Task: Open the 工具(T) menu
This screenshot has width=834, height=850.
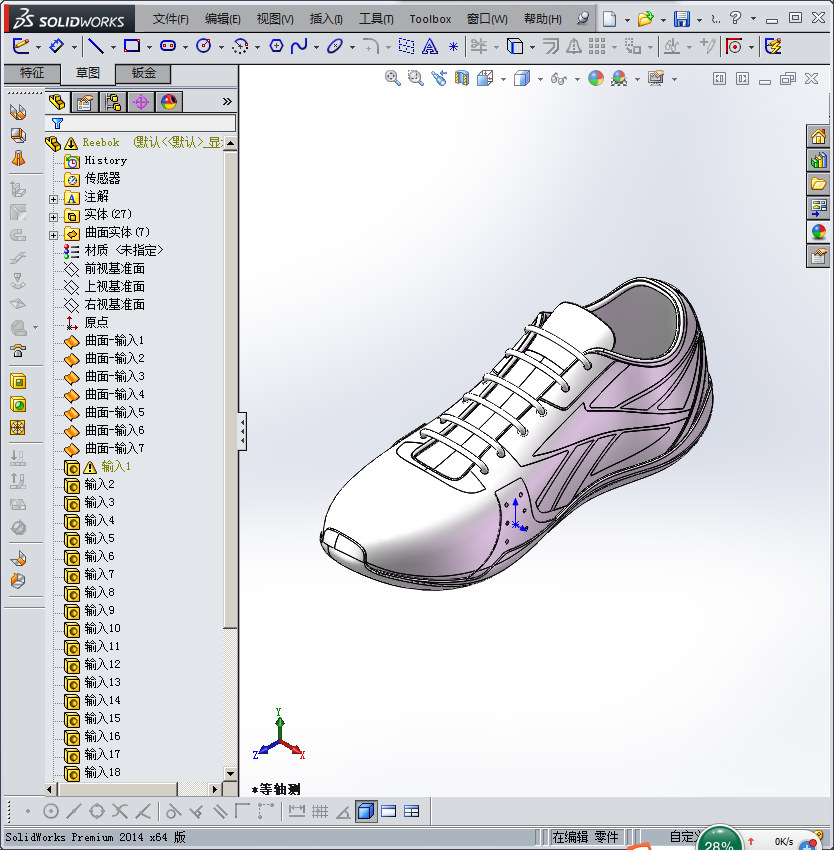Action: tap(376, 19)
